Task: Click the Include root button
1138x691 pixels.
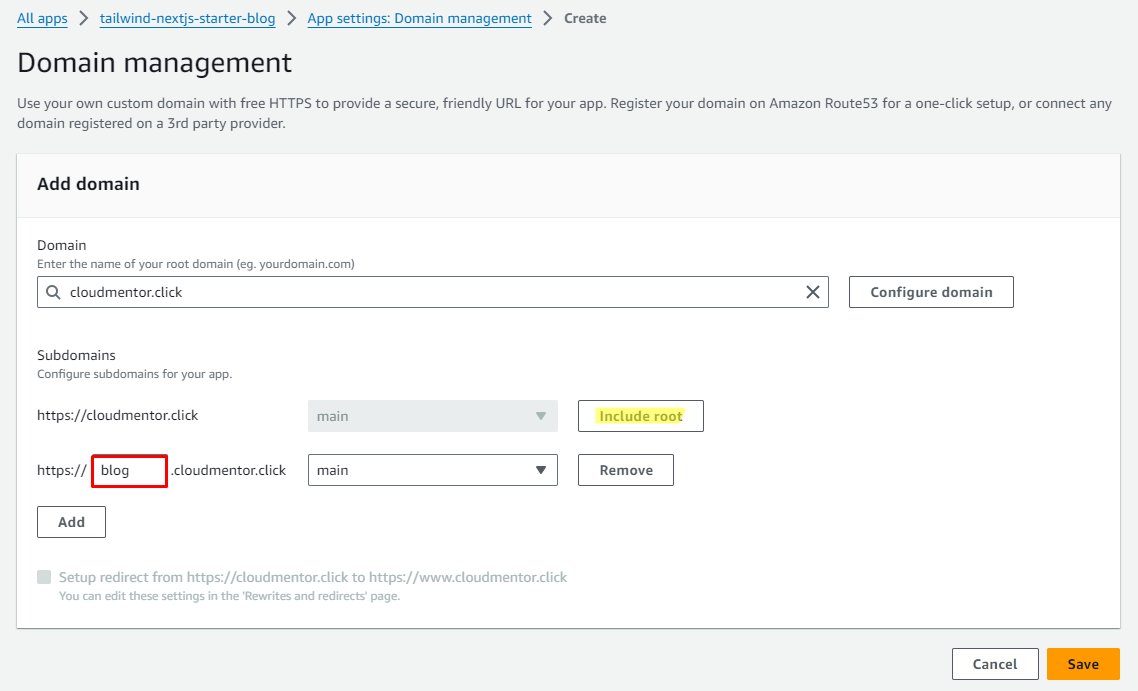Action: (x=640, y=416)
